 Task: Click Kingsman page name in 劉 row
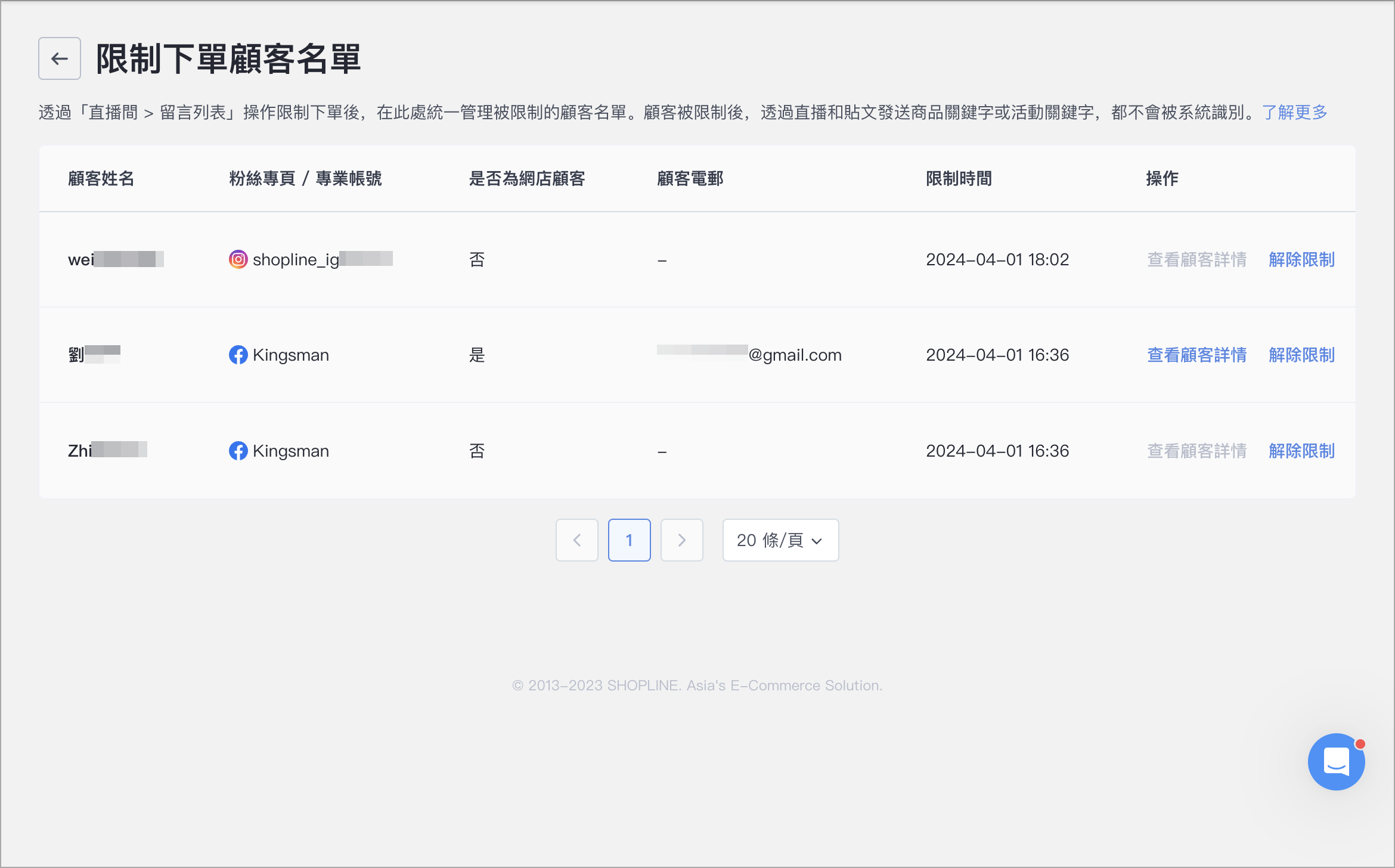click(x=291, y=355)
